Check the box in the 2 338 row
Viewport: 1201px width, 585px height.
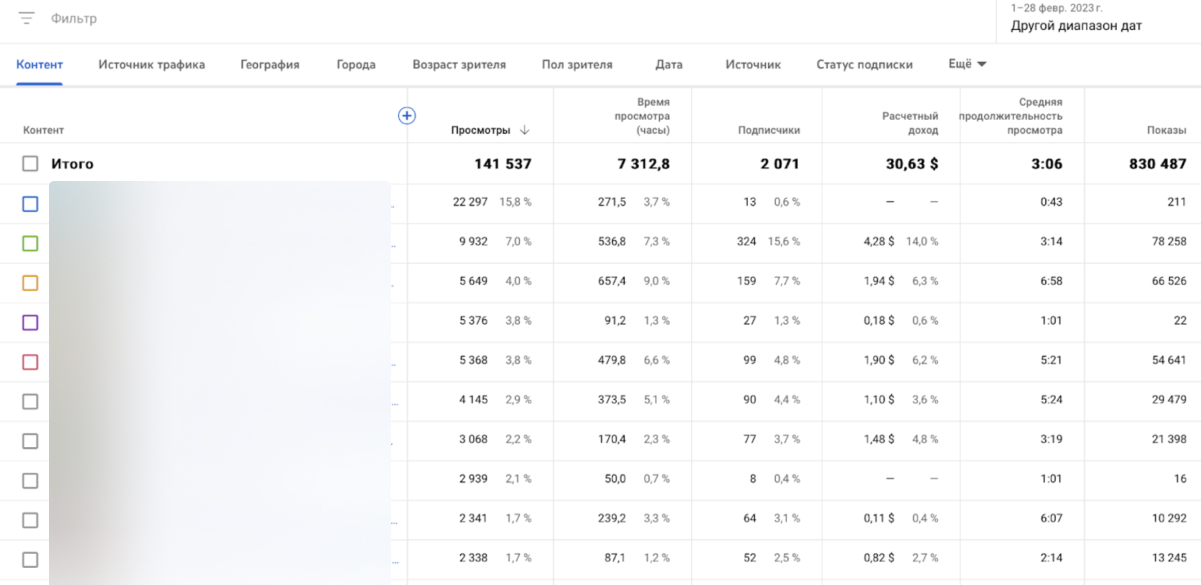point(30,559)
